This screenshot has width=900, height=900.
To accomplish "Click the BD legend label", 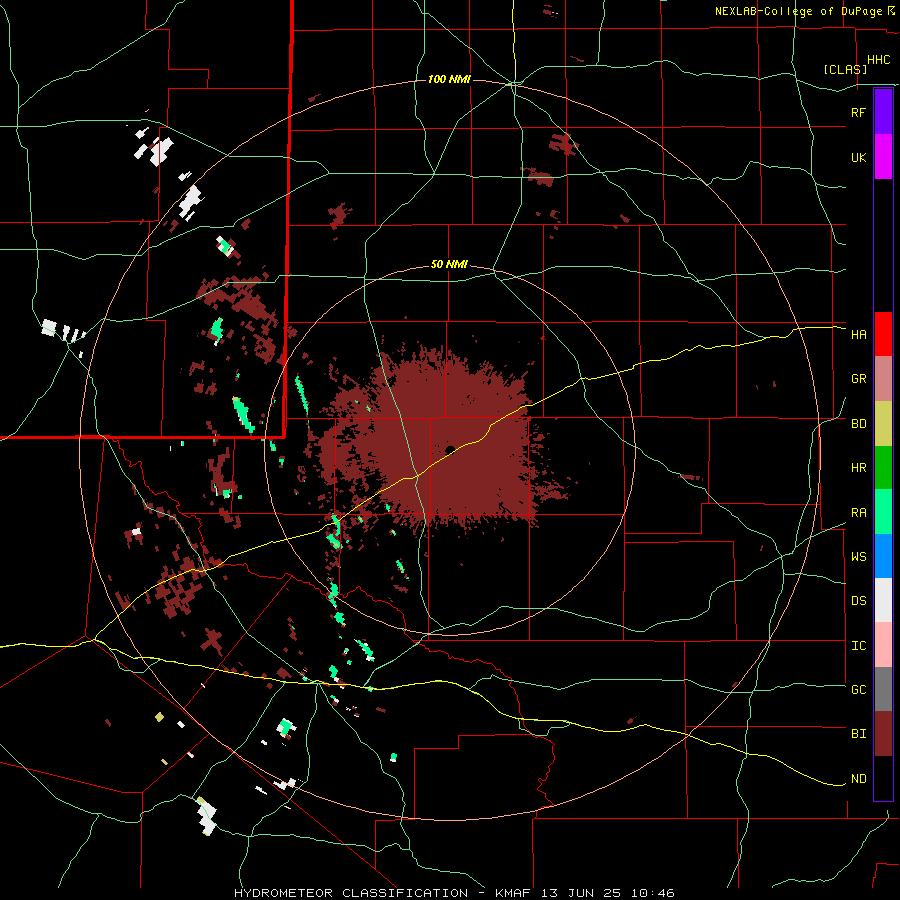I will (858, 424).
